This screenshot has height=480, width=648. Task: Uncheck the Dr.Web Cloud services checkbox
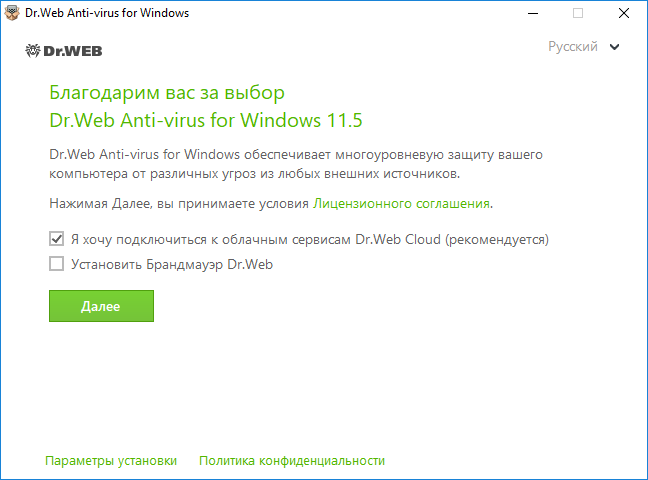tap(57, 239)
